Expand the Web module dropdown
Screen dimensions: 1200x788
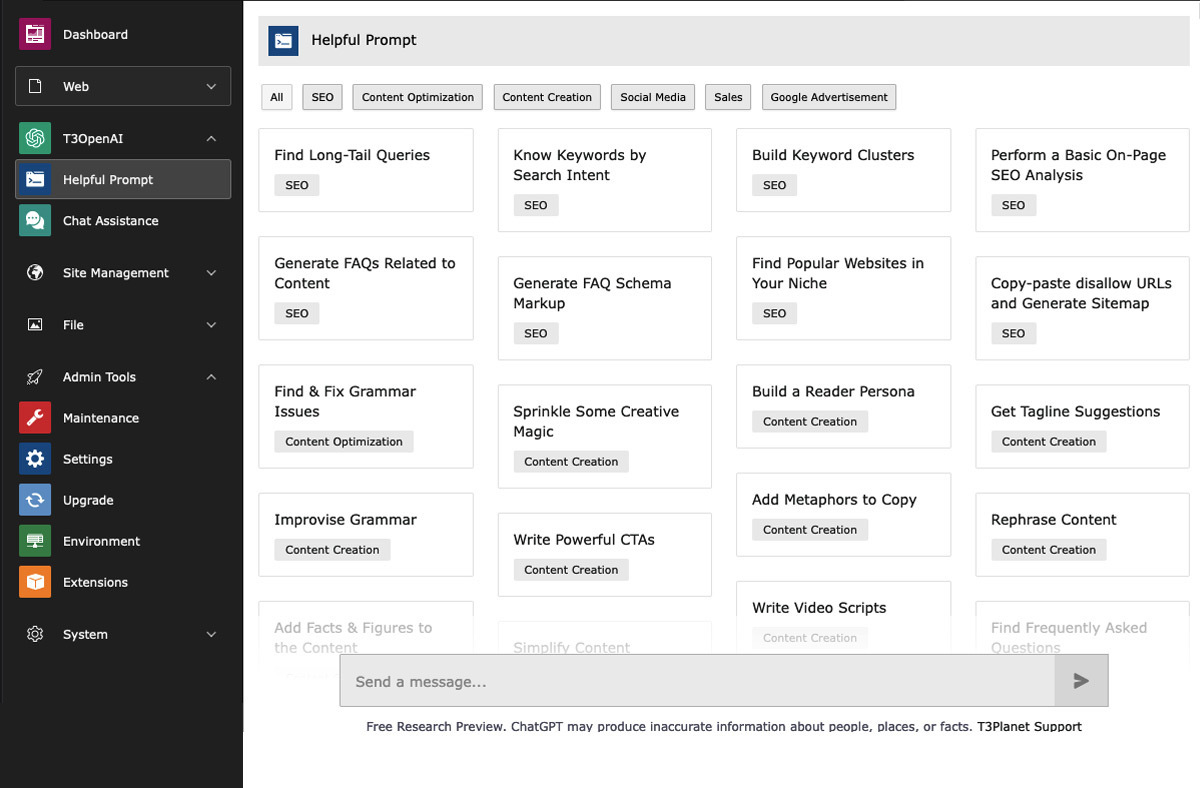tap(211, 87)
